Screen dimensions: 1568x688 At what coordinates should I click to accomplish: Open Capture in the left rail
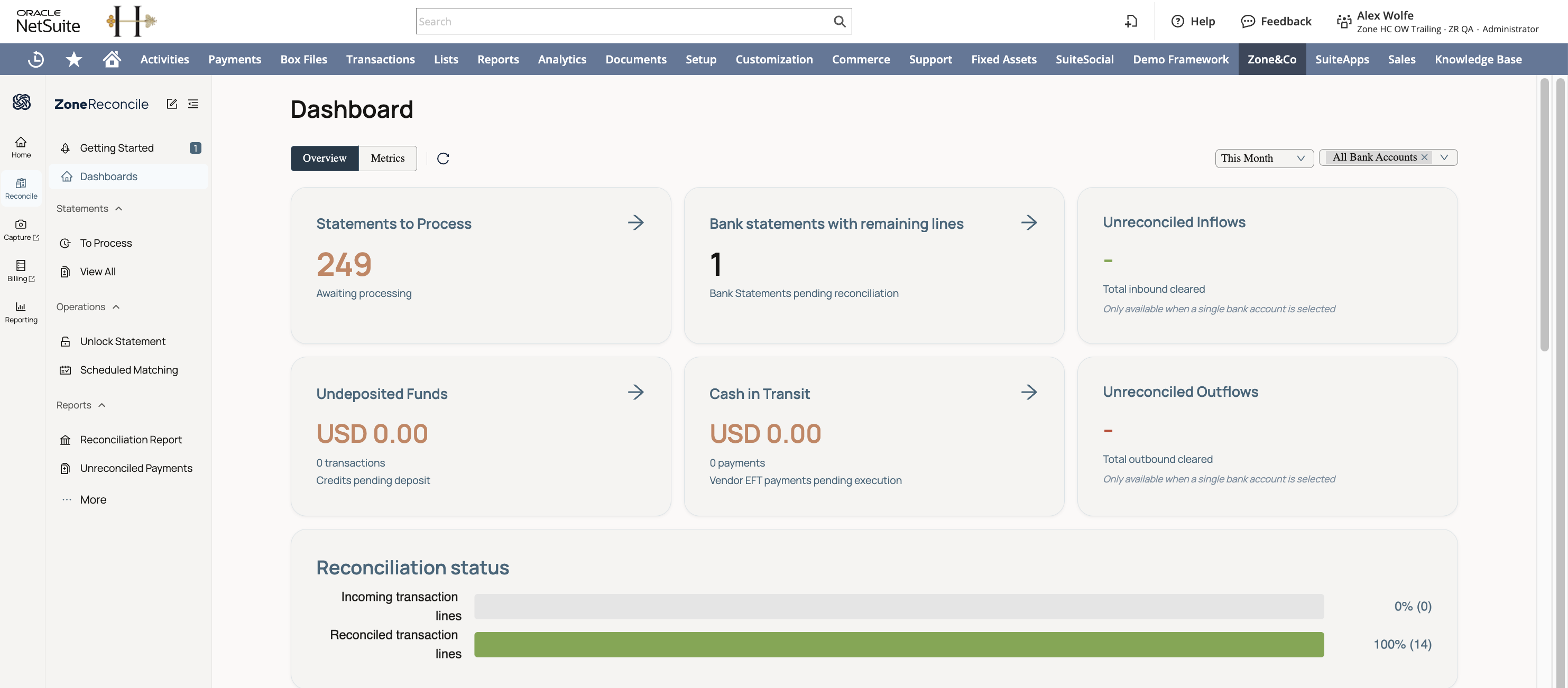coord(21,230)
